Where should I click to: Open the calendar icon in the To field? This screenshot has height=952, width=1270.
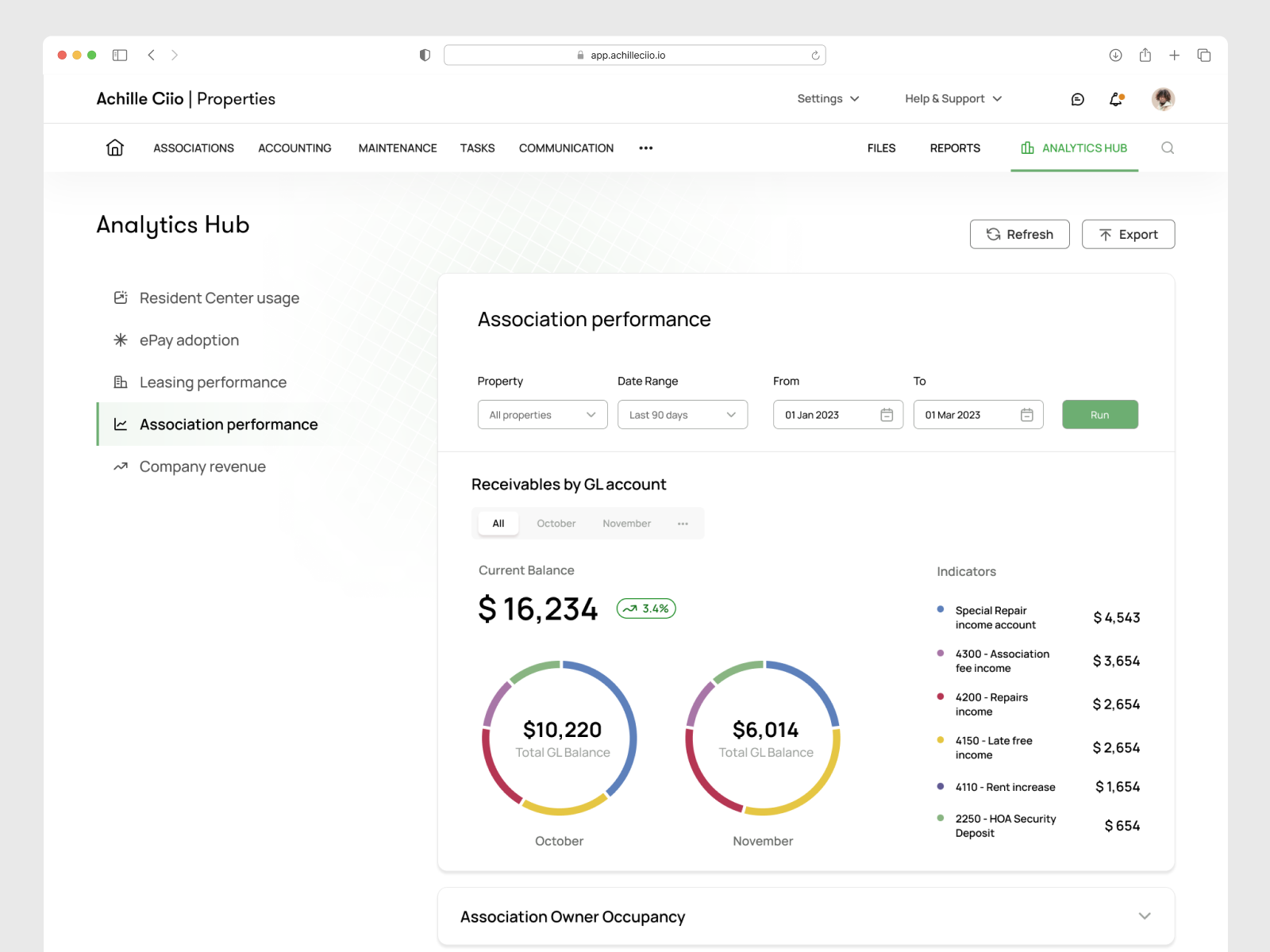1026,414
